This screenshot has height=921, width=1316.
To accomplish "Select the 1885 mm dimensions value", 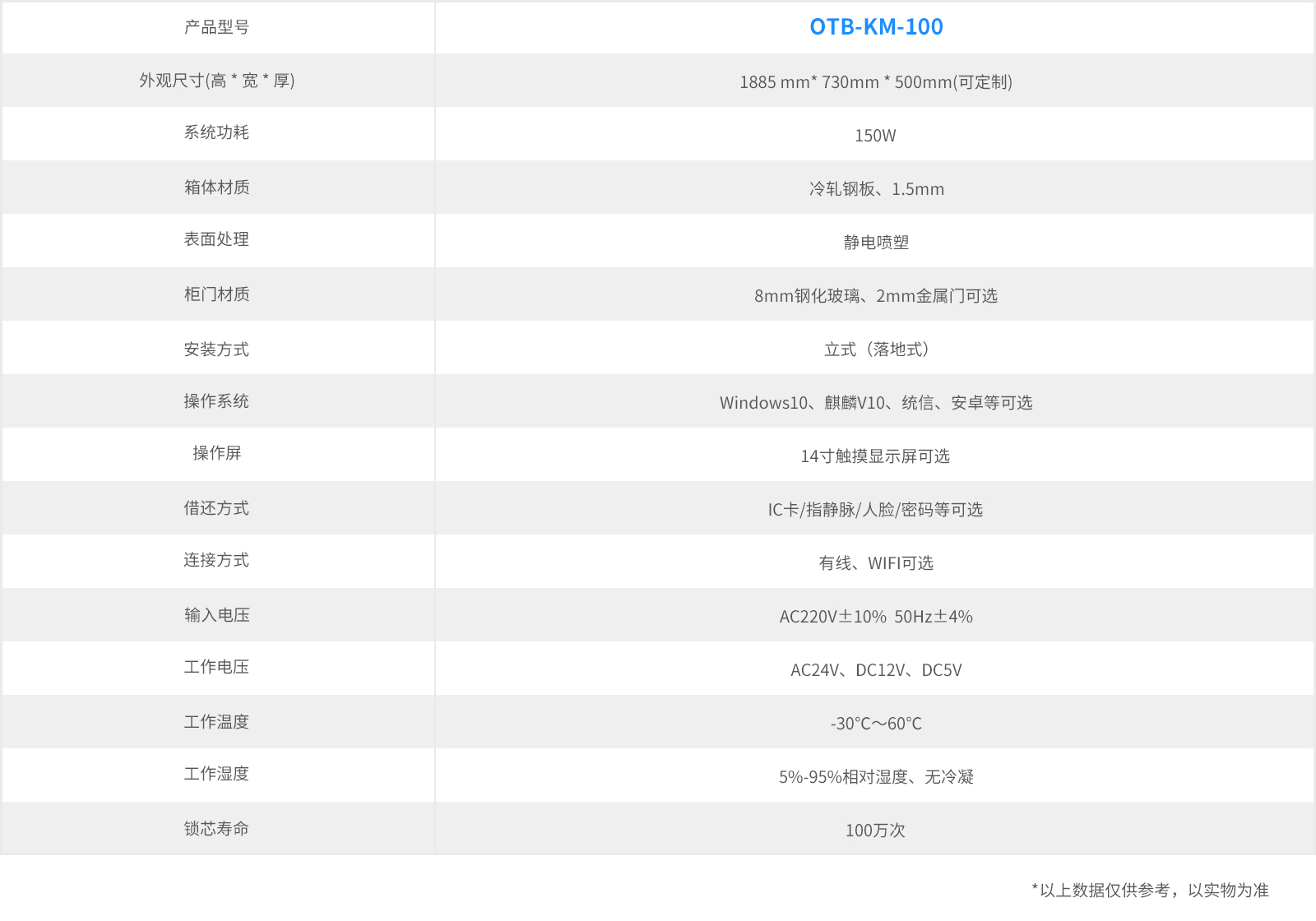I will pos(875,82).
